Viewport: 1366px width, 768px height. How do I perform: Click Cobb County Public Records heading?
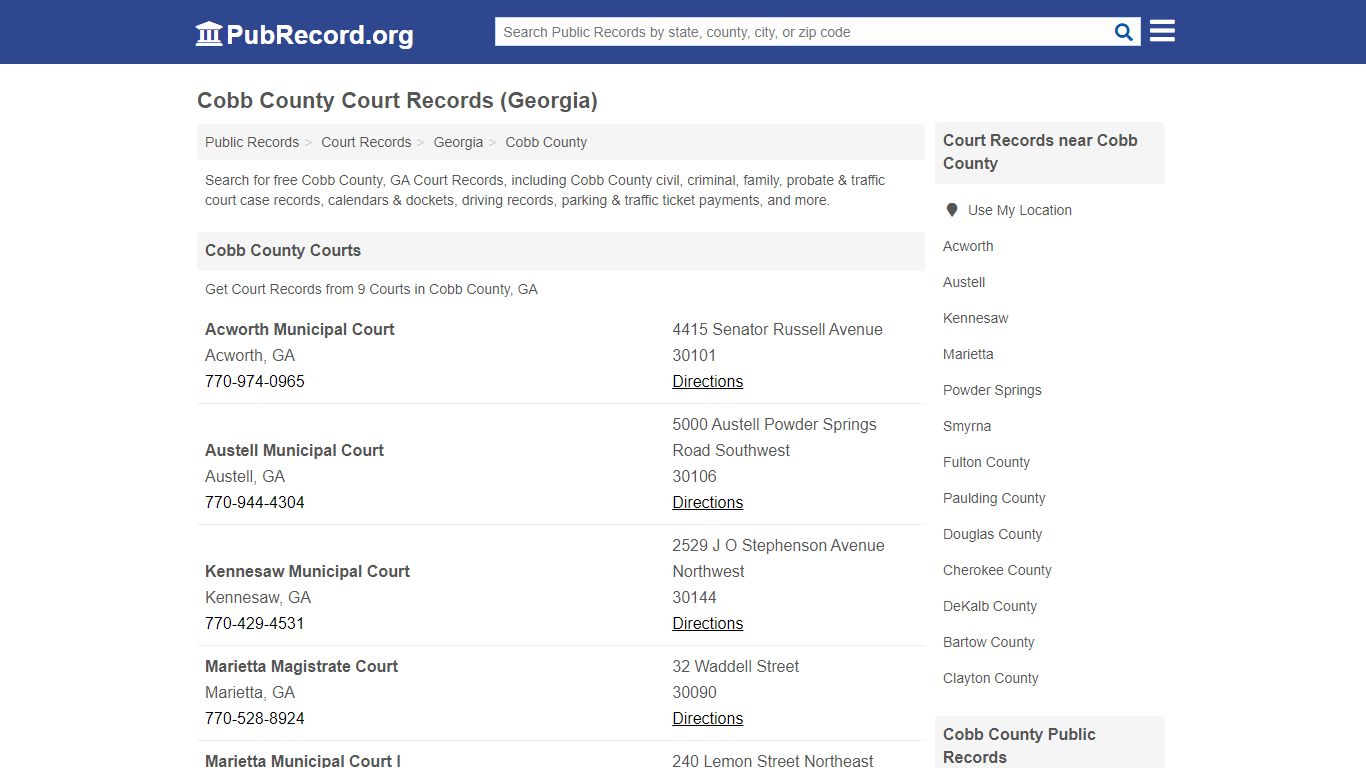coord(1019,745)
